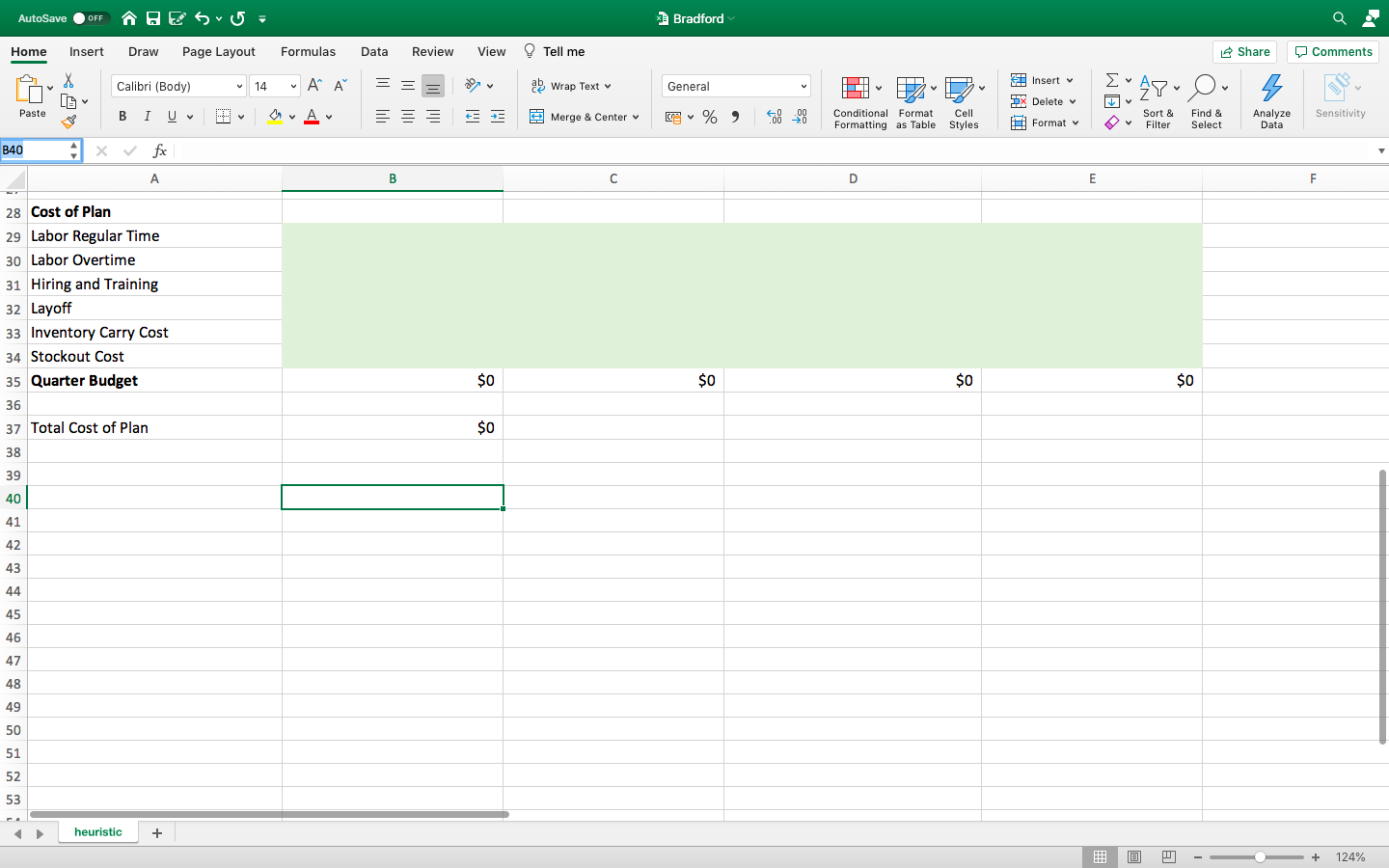Select the Merge & Center icon
1389x868 pixels.
click(x=537, y=117)
